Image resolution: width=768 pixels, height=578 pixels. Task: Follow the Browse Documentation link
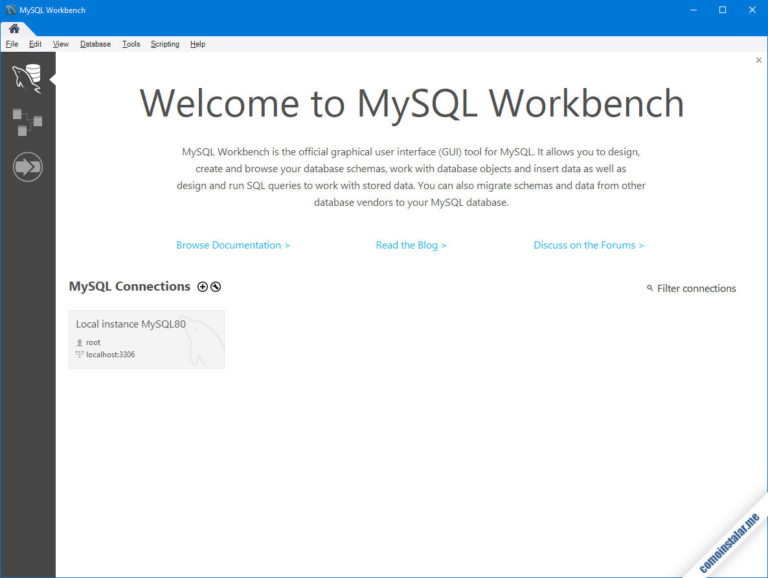coord(233,245)
